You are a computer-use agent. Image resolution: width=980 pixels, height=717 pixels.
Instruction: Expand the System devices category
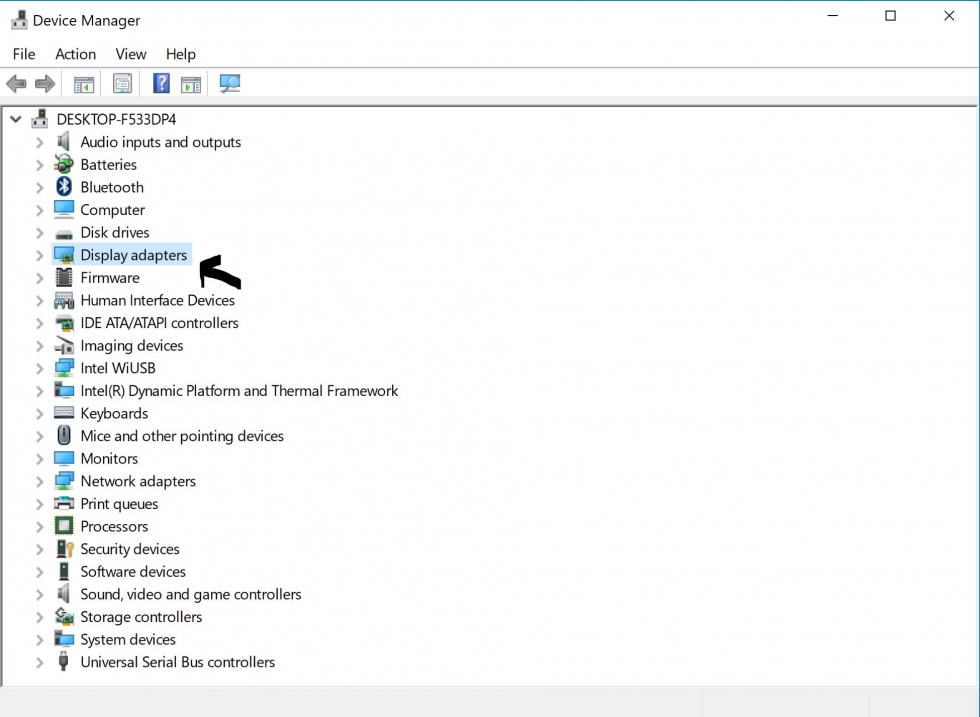(39, 639)
